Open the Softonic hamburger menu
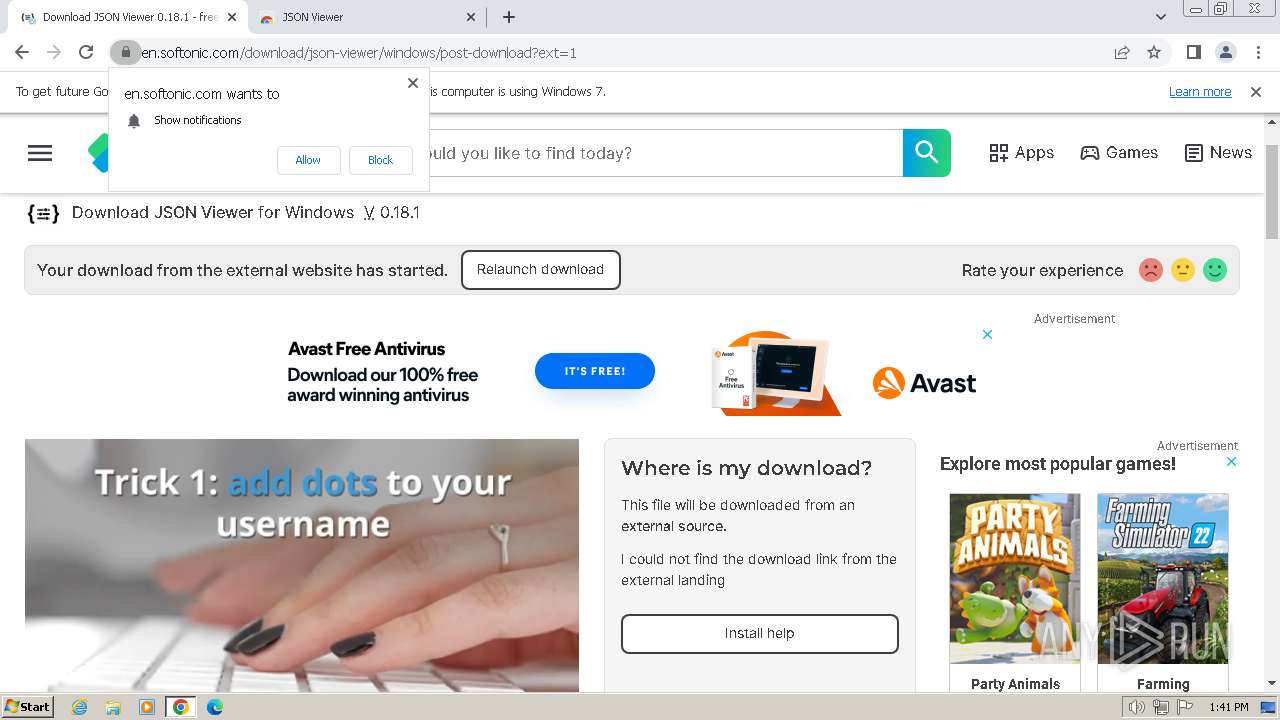 point(40,153)
